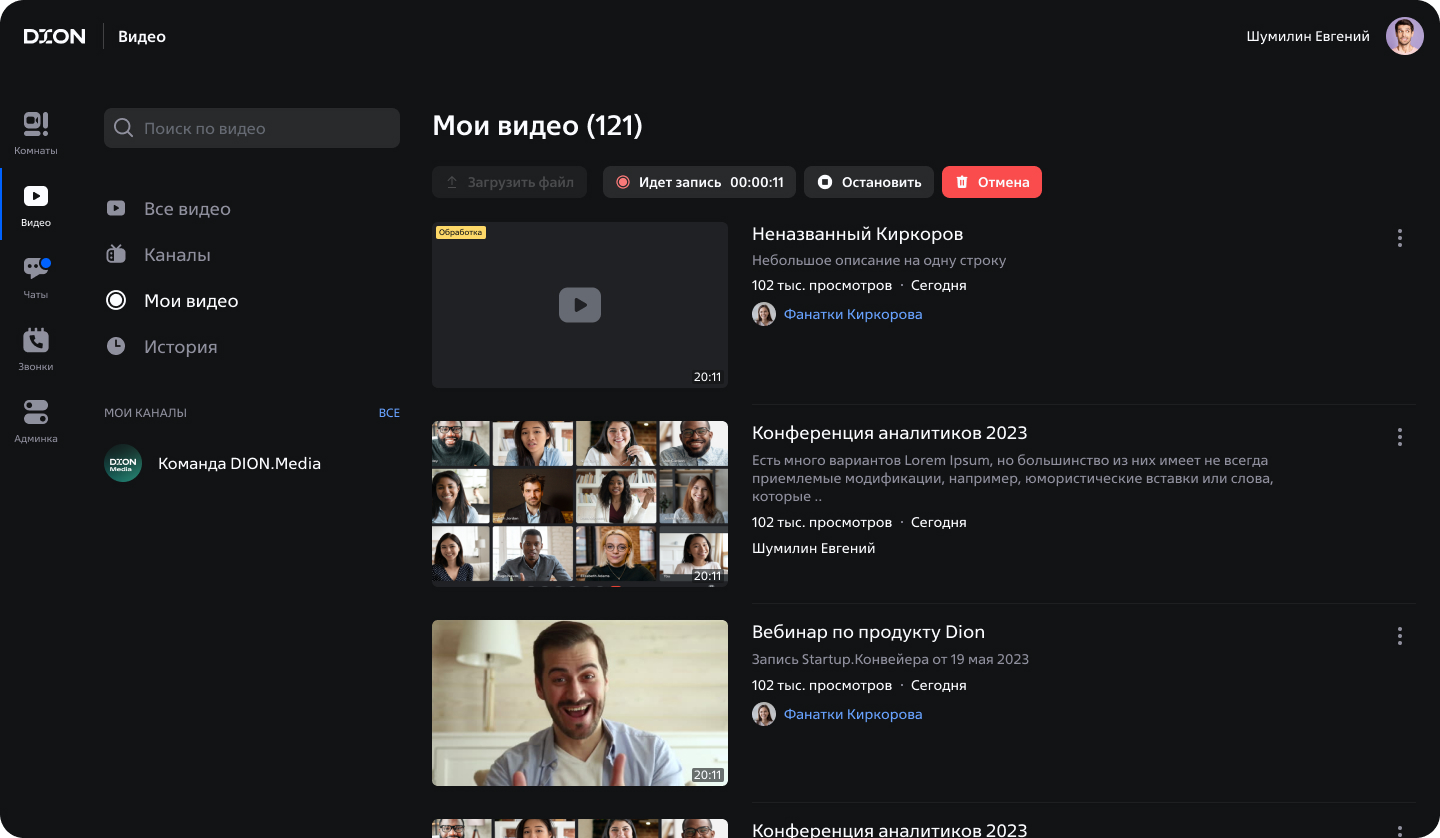The height and width of the screenshot is (838, 1440).
Task: Open the Вебинар по продукту Dion thumbnail
Action: 580,703
